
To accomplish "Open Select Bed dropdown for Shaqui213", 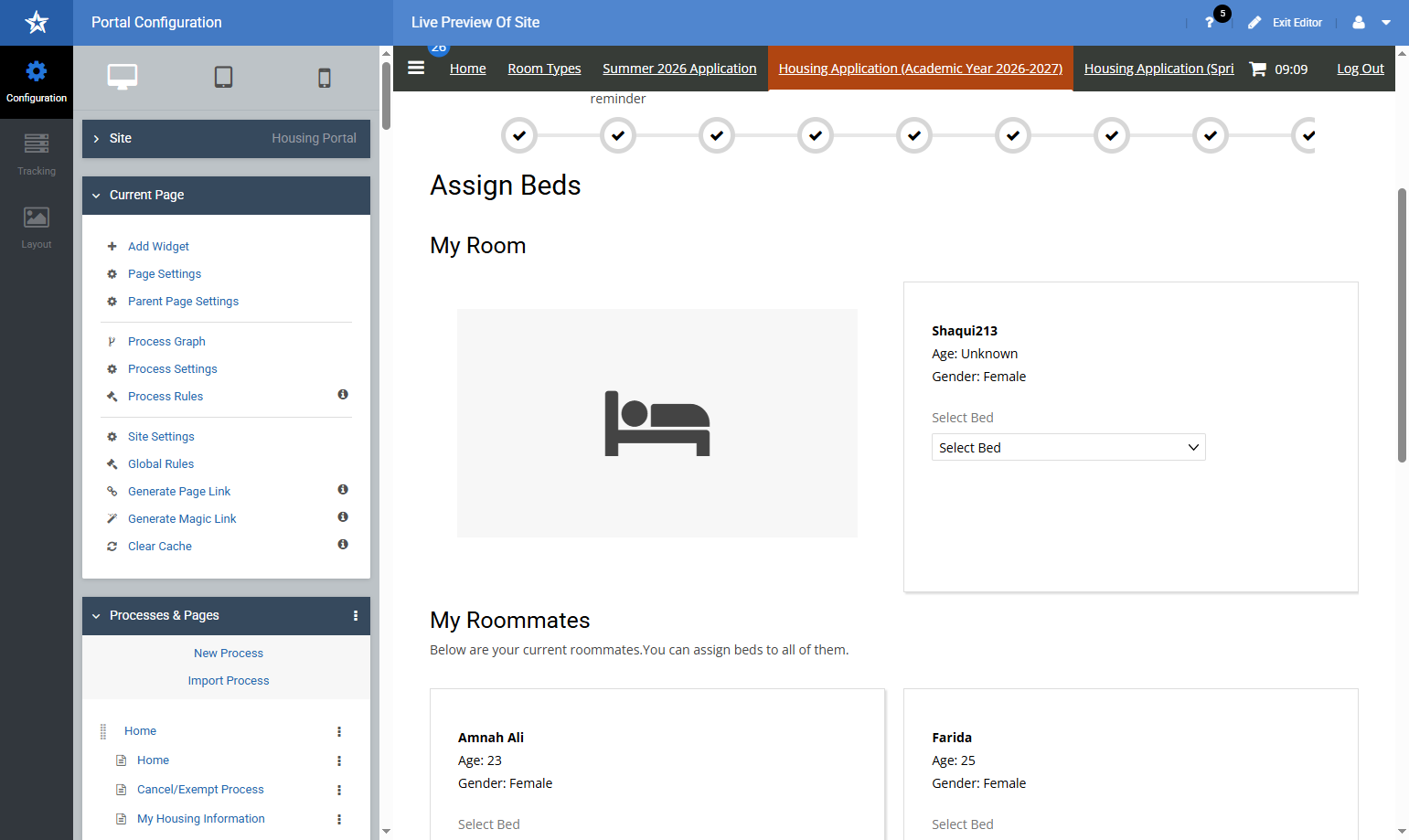I will [x=1068, y=447].
